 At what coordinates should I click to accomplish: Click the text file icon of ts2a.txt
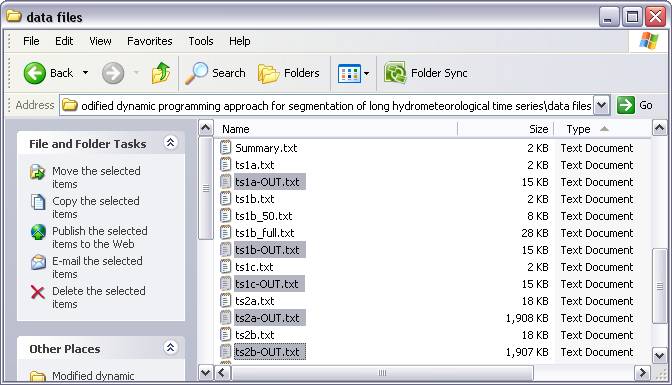coord(225,301)
